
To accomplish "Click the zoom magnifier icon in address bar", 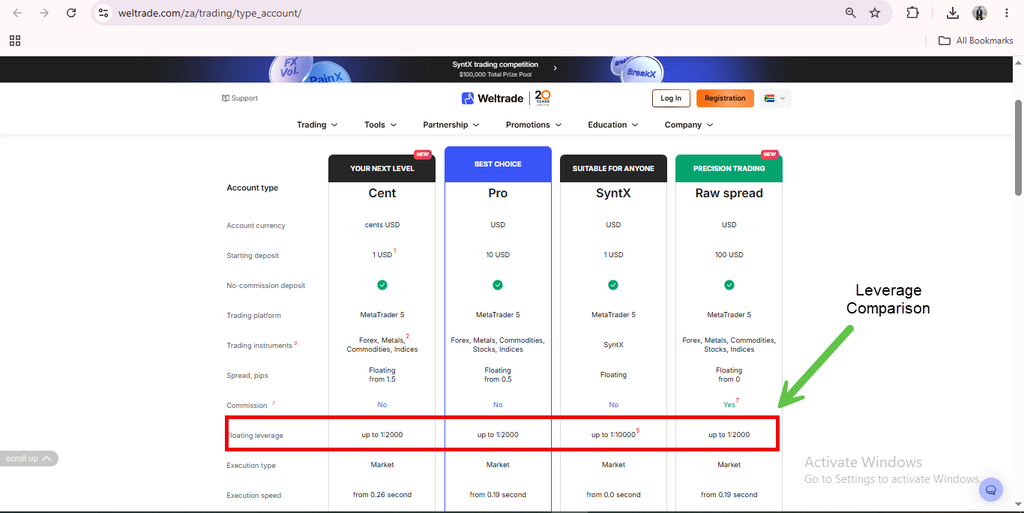I will [850, 13].
